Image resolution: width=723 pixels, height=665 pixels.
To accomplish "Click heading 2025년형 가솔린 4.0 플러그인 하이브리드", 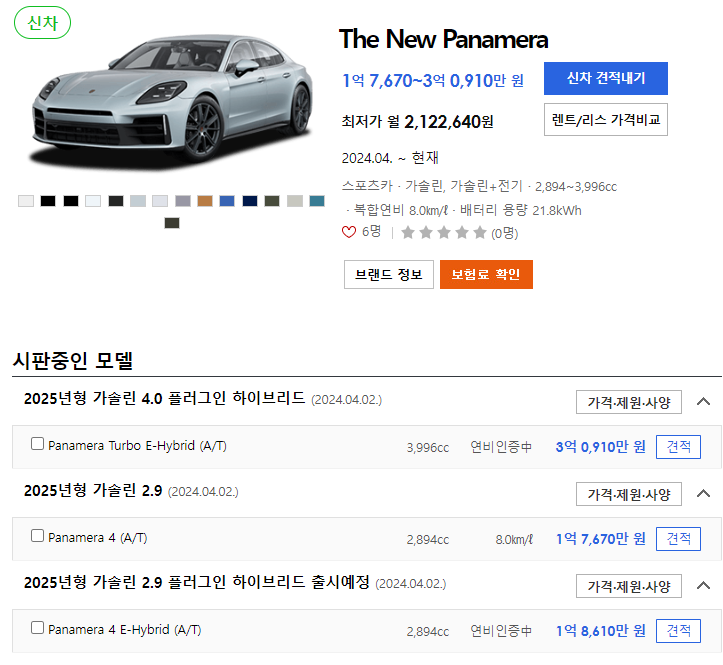I will pyautogui.click(x=164, y=398).
